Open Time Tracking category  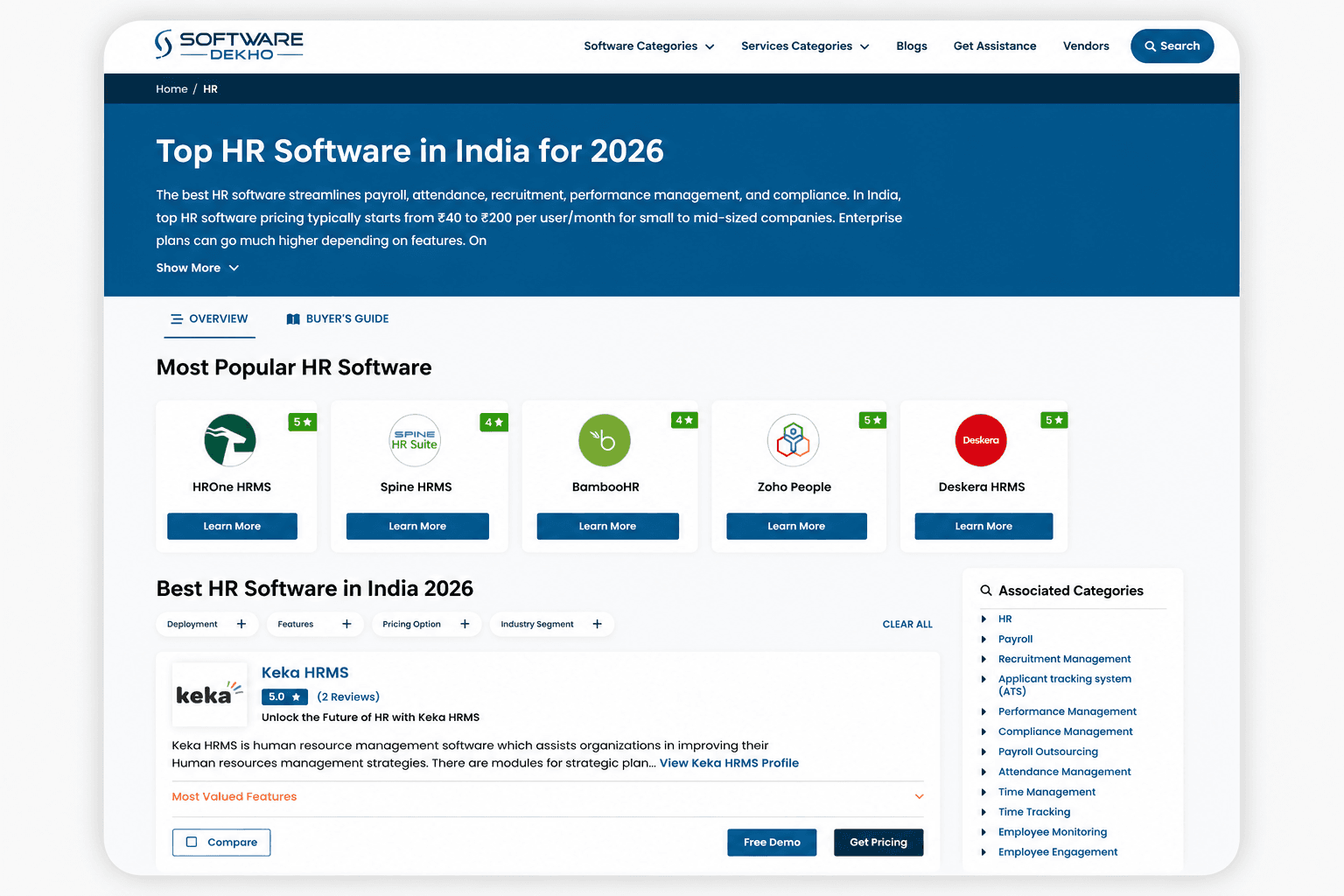1034,812
